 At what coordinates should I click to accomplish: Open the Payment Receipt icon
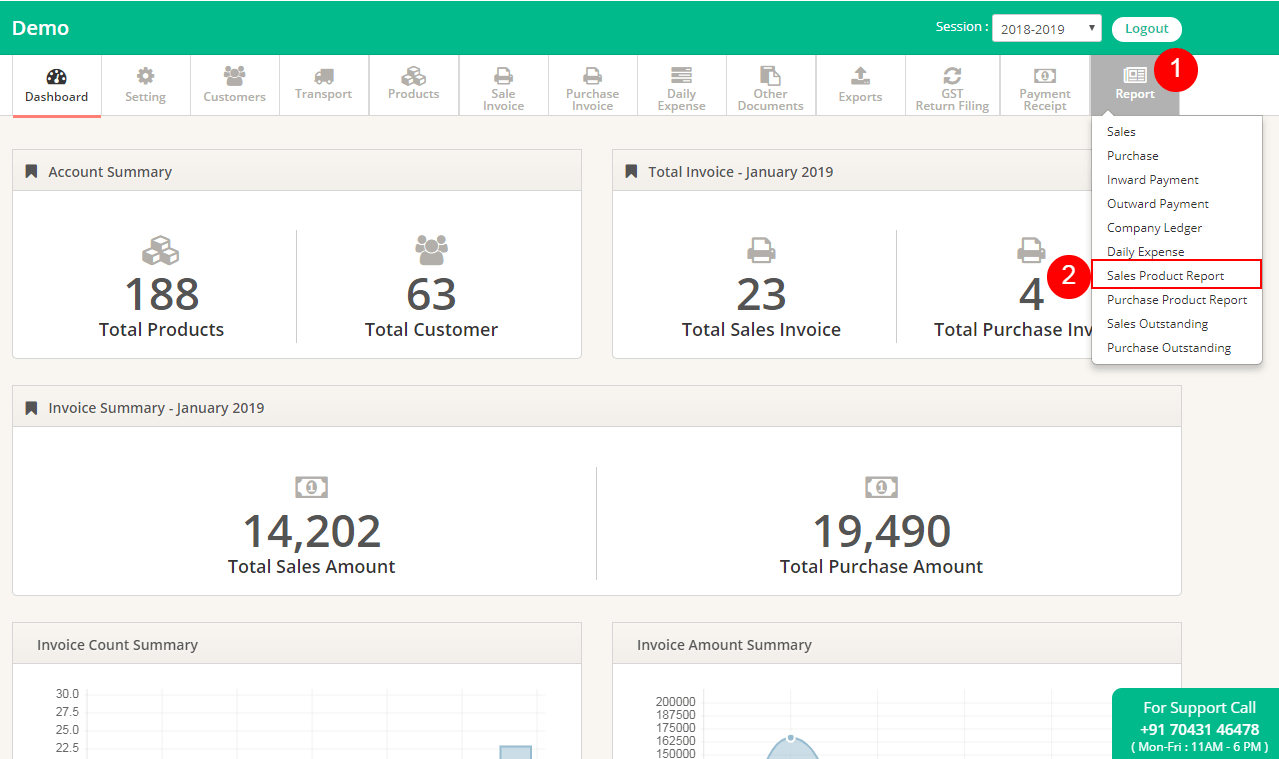coord(1044,85)
